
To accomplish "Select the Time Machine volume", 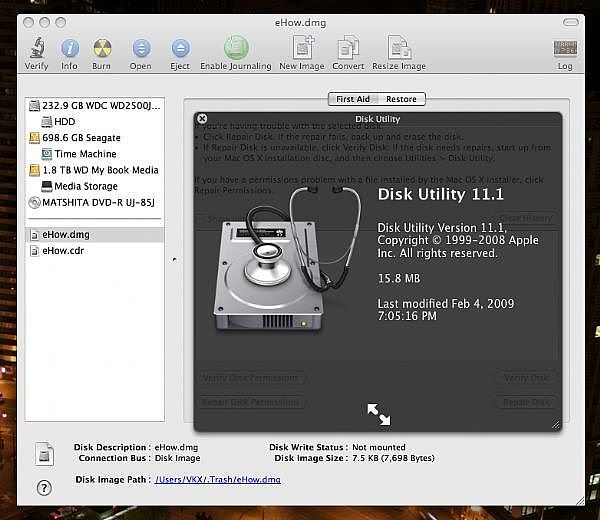I will 85,154.
